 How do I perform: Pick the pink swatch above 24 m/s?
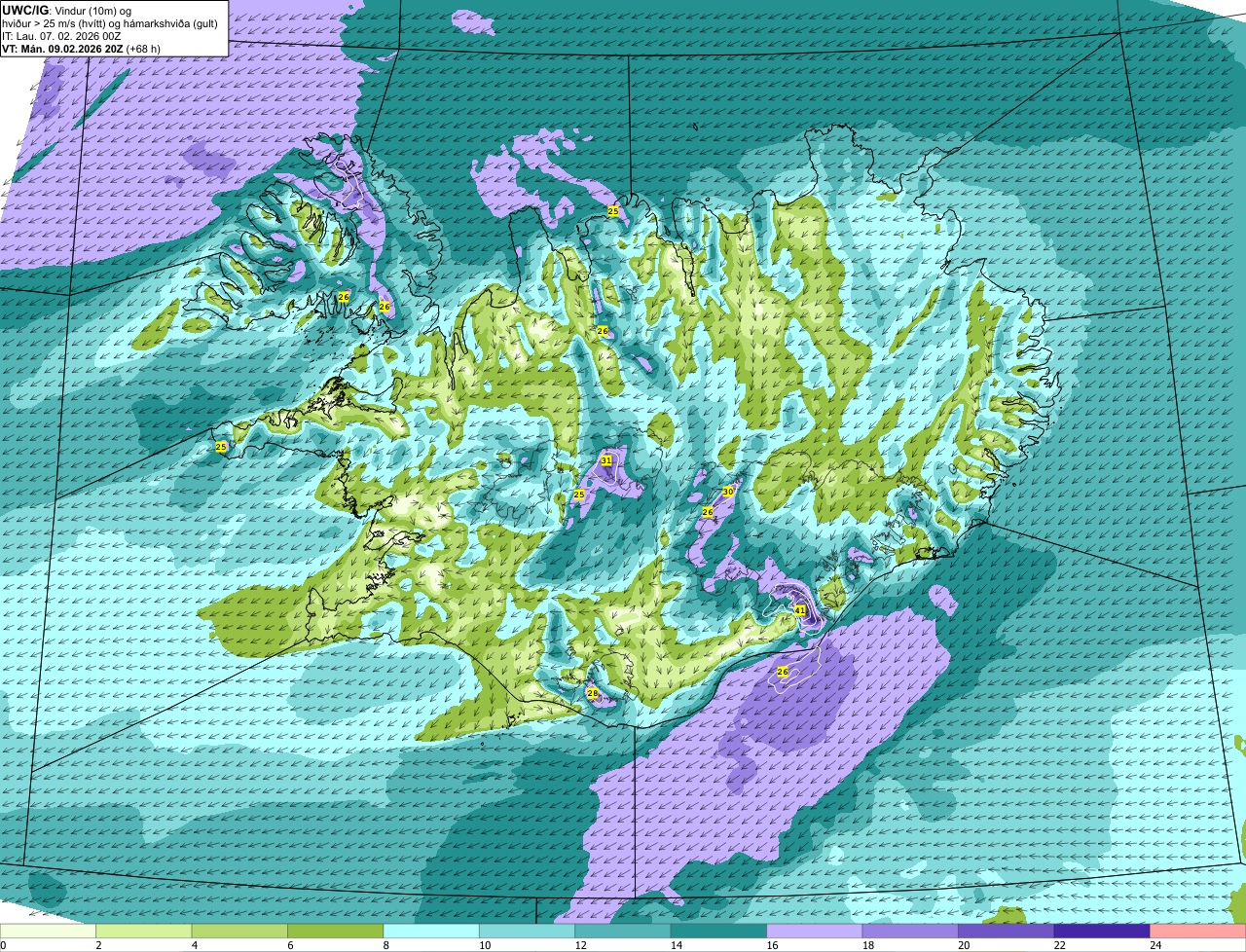(x=1198, y=931)
